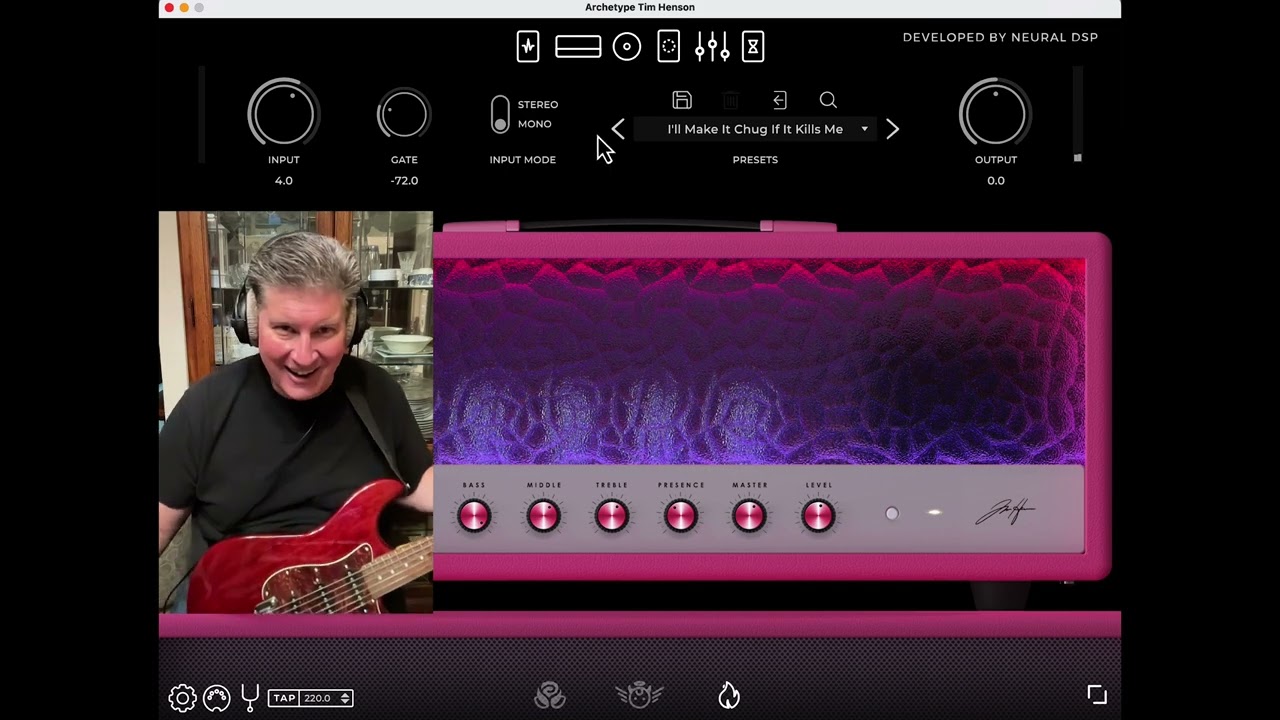Click the greyed-out delete preset trash icon
This screenshot has width=1280, height=720.
coord(731,100)
